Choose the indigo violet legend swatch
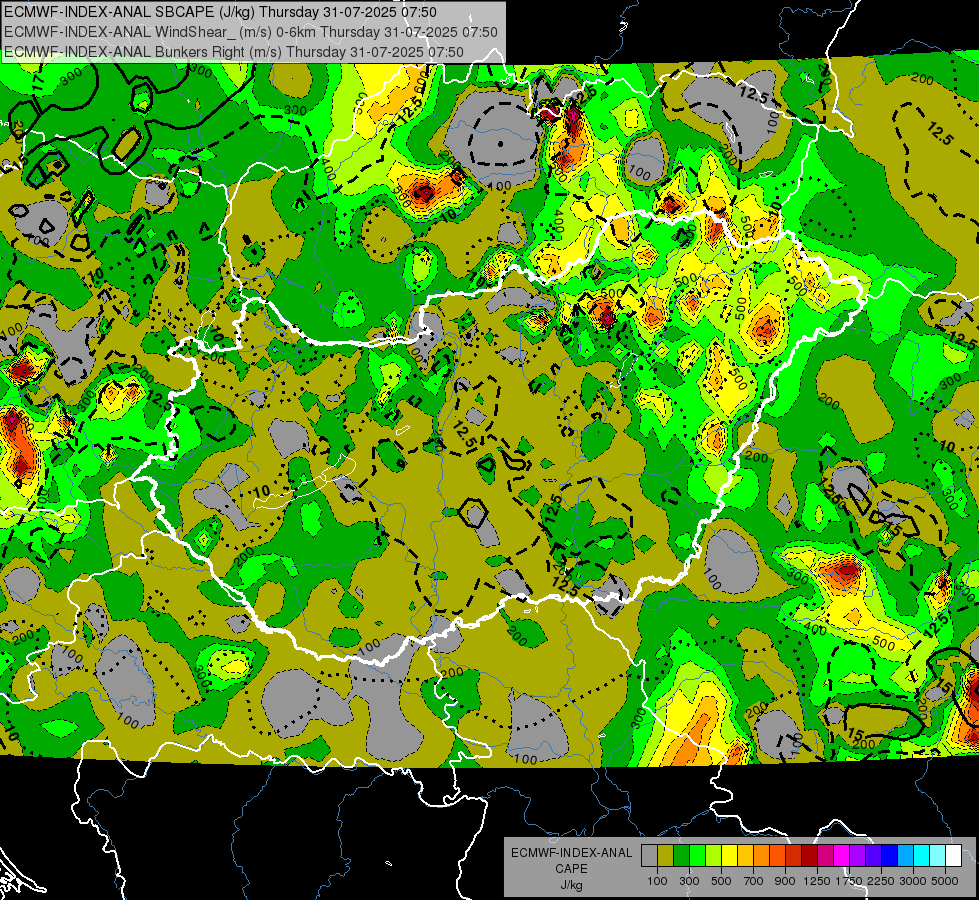 pyautogui.click(x=873, y=855)
